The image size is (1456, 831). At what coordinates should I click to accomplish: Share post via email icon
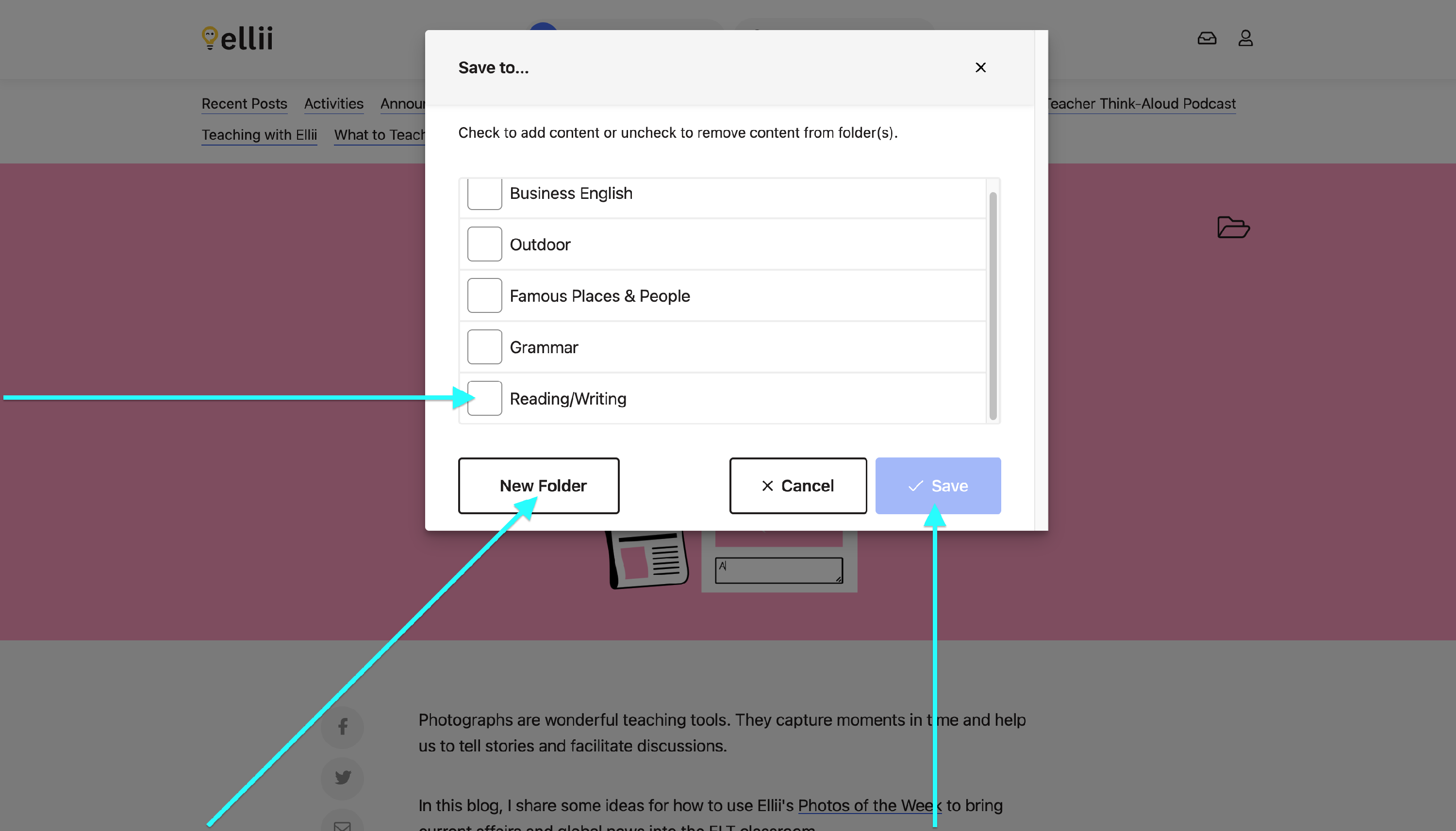pyautogui.click(x=342, y=824)
